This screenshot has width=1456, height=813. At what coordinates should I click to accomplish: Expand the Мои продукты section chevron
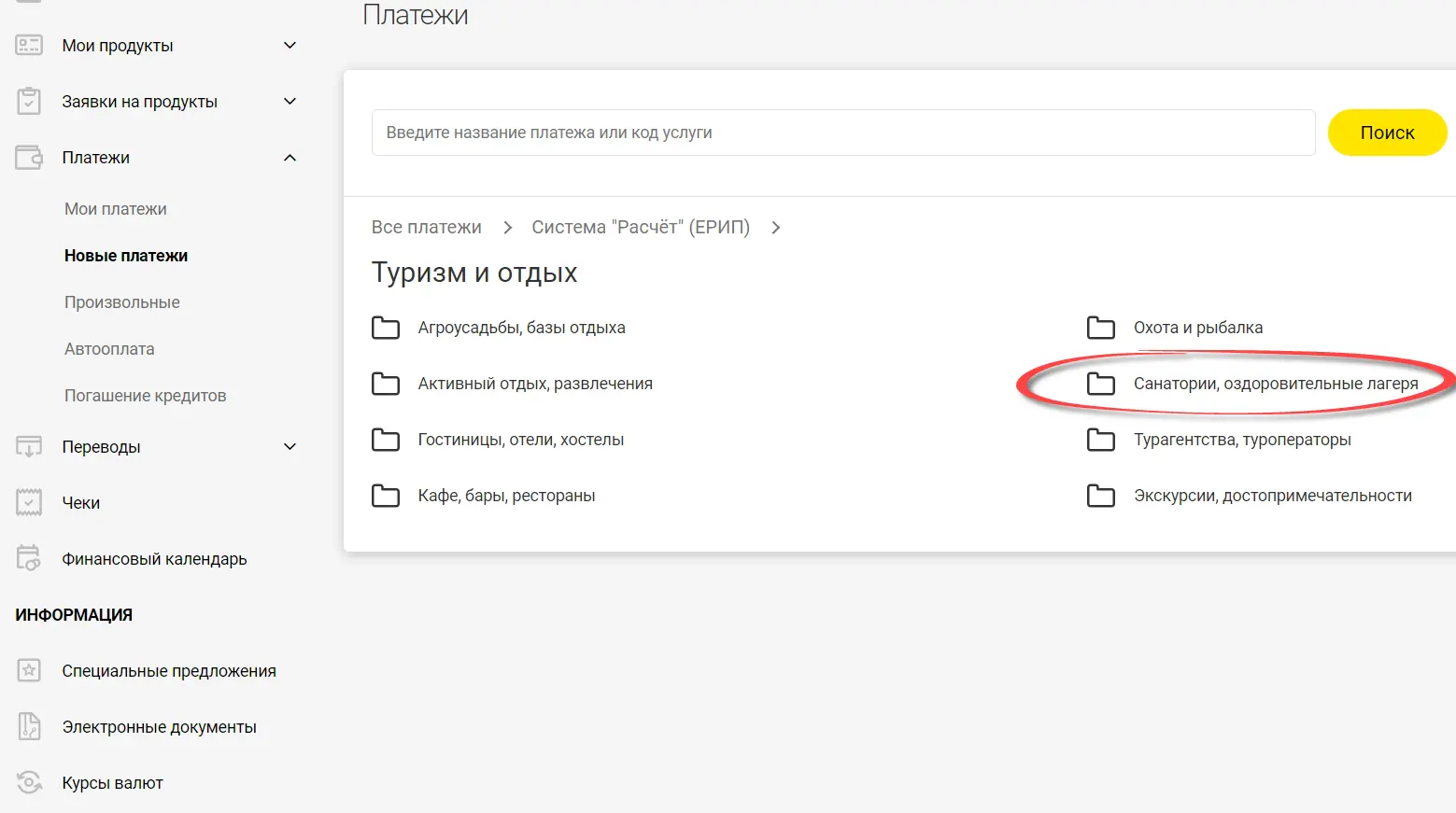click(290, 46)
